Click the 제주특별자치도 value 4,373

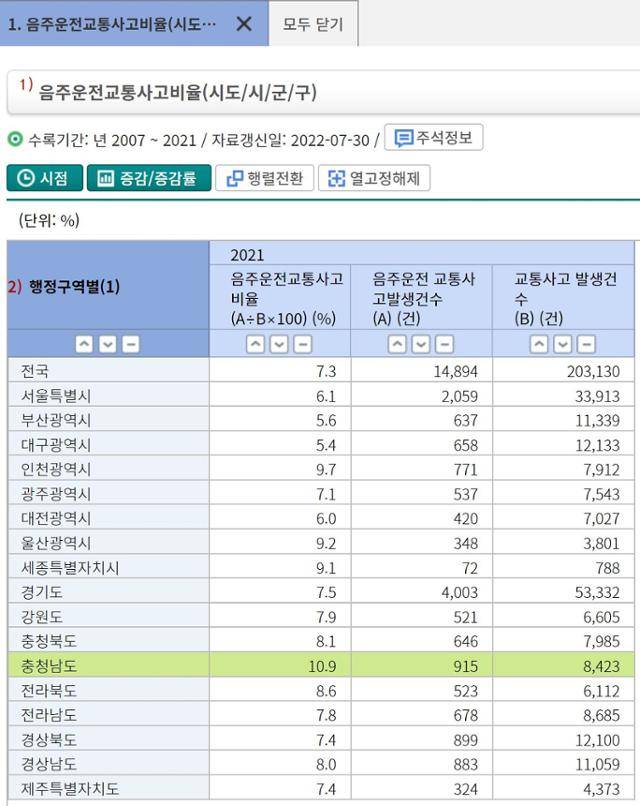601,789
